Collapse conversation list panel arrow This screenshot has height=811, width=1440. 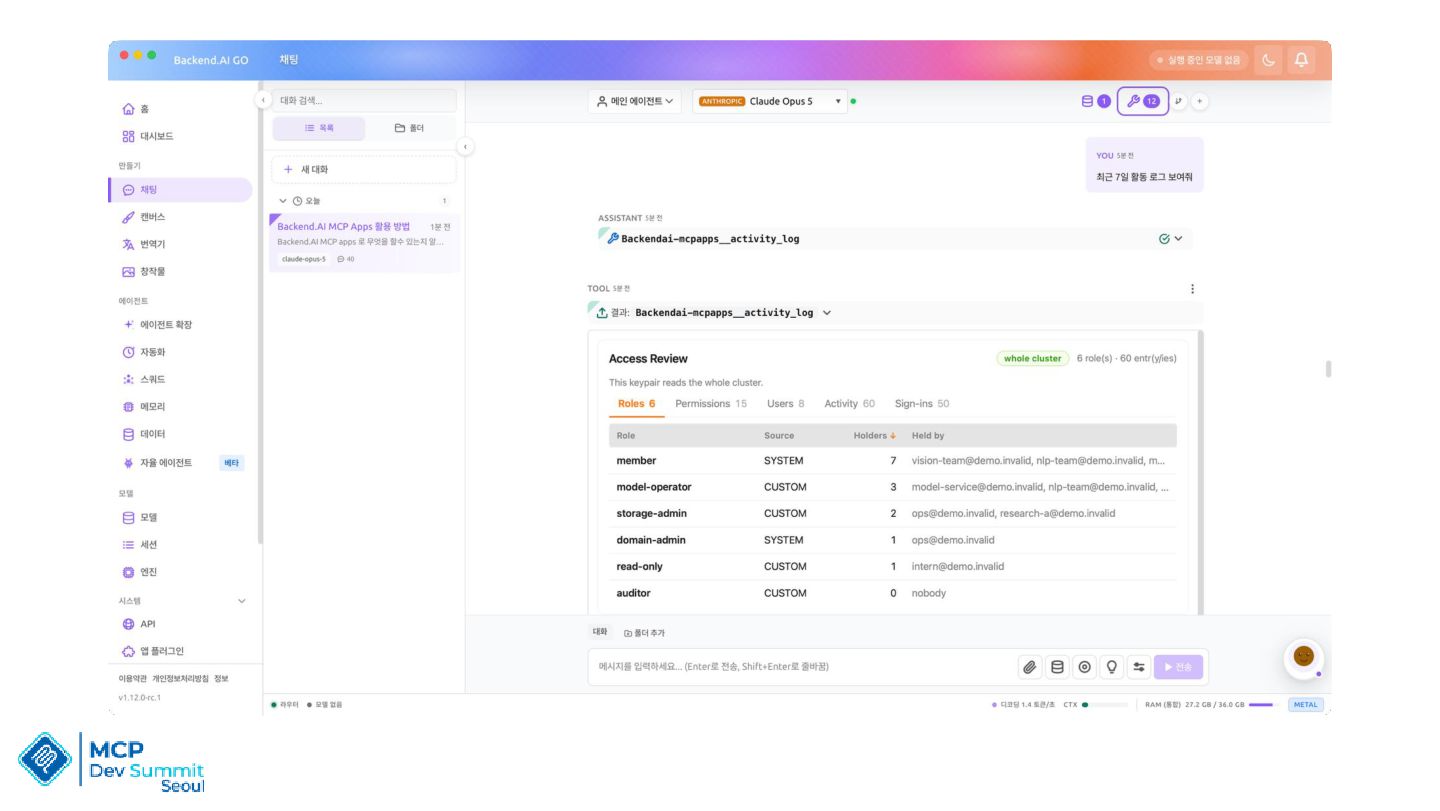(464, 147)
